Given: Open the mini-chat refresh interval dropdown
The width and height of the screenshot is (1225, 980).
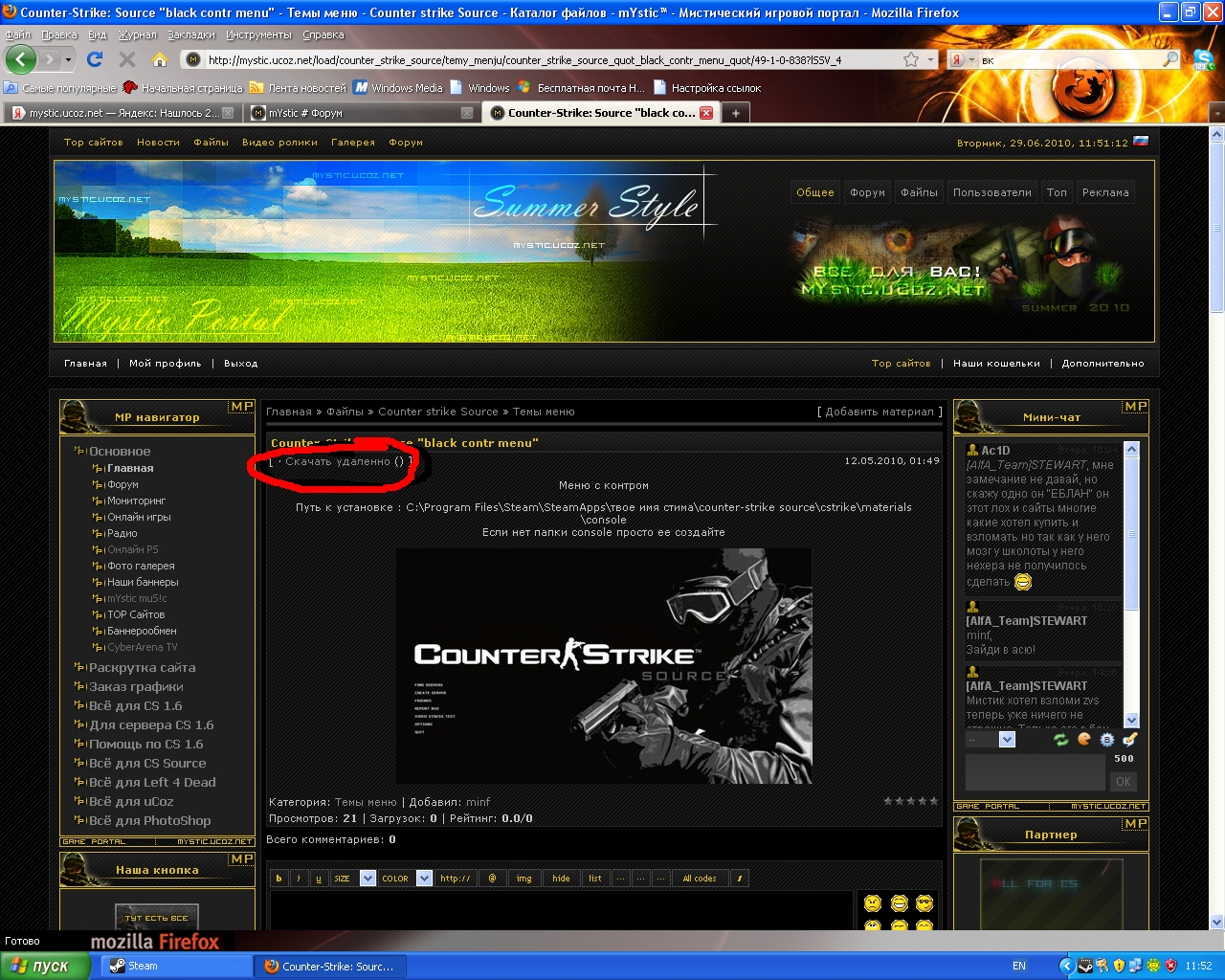Looking at the screenshot, I should (x=1007, y=739).
